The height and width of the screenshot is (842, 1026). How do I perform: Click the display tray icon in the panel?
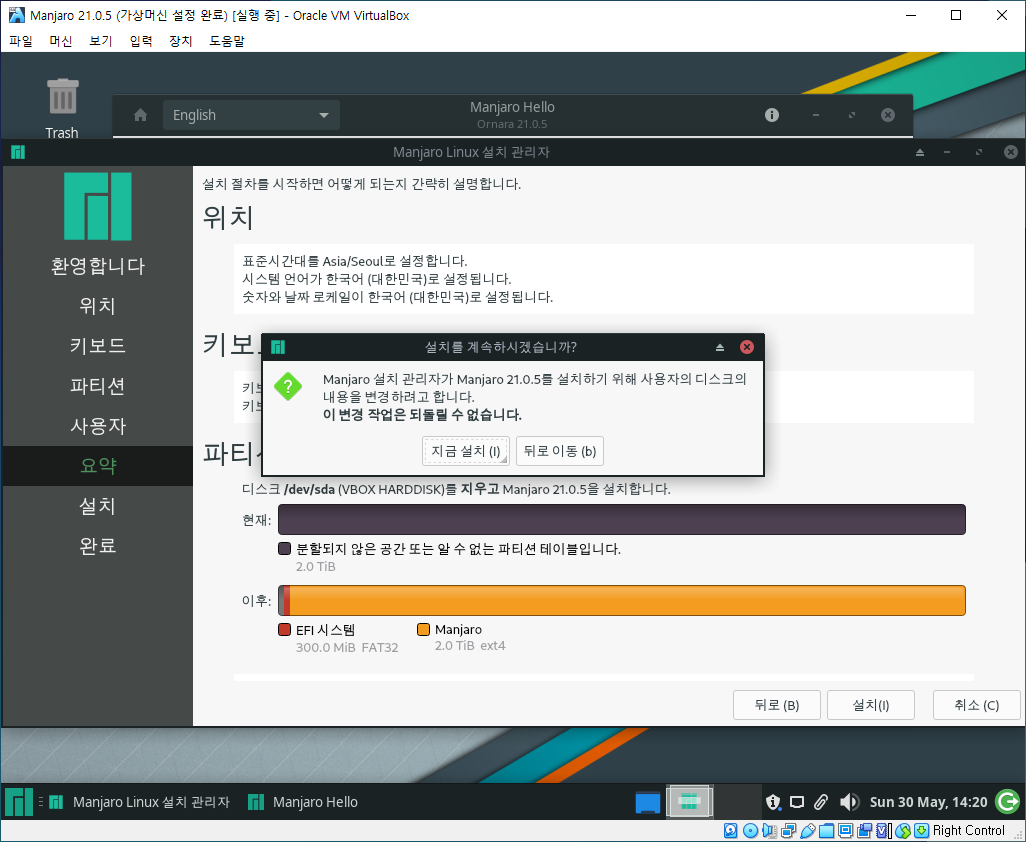[797, 802]
